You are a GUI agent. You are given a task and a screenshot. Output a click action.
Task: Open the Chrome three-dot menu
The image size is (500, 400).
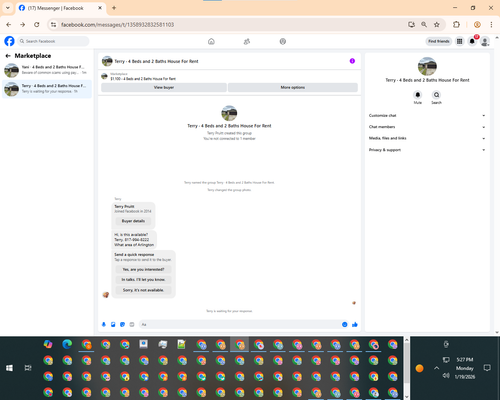coord(491,24)
